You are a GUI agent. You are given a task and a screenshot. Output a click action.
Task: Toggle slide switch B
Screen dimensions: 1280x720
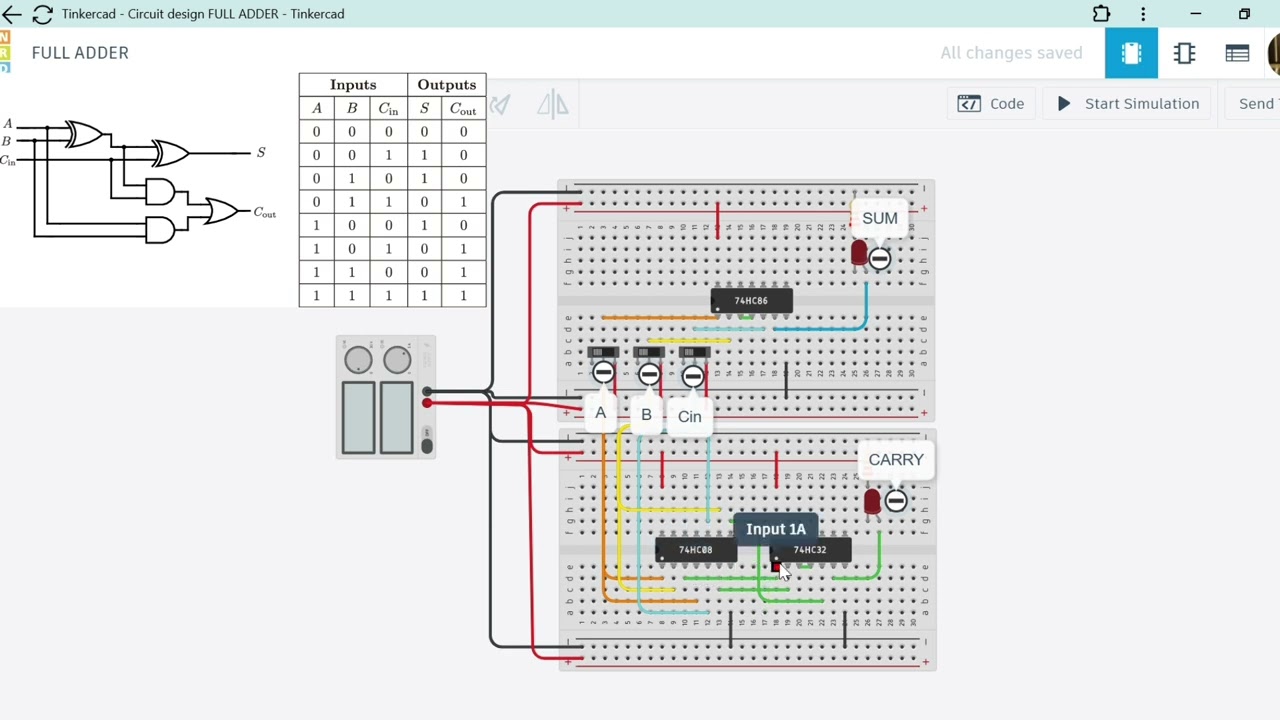coord(649,353)
